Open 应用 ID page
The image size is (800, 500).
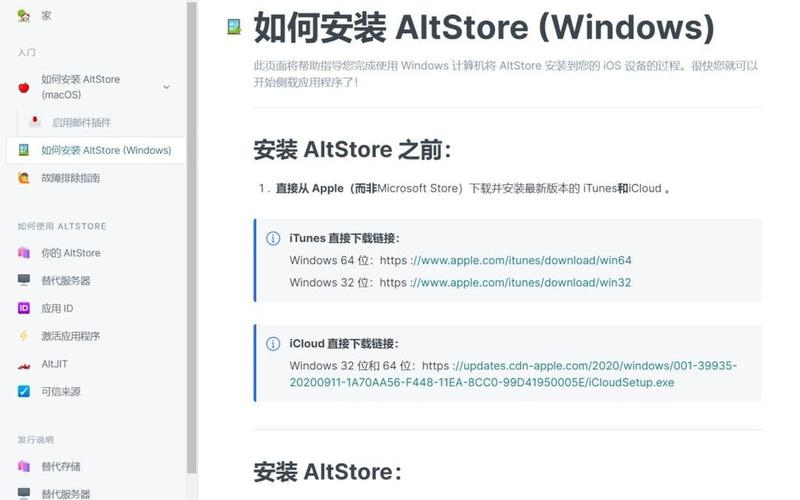(57, 309)
